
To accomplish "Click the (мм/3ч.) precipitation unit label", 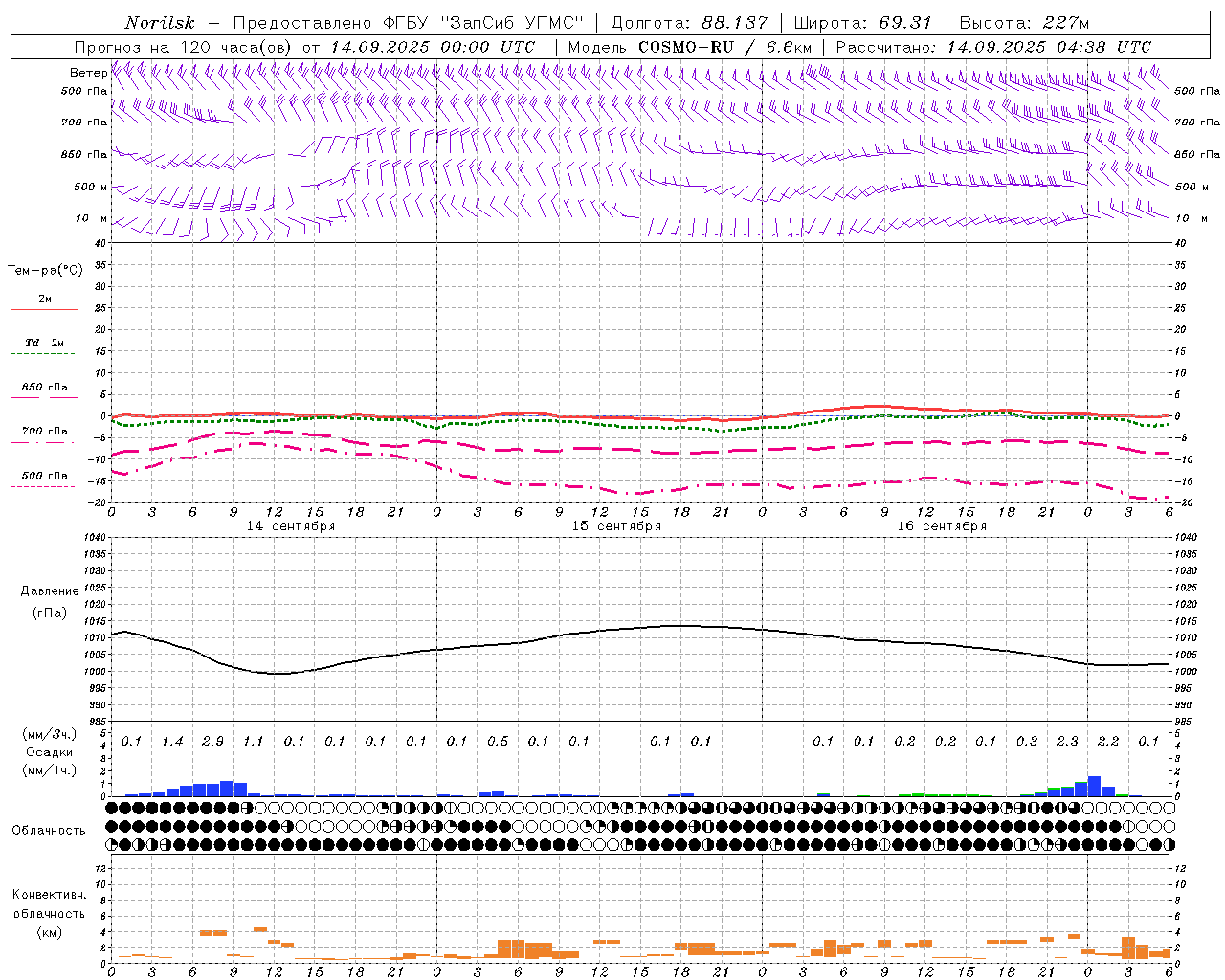I will coord(50,734).
